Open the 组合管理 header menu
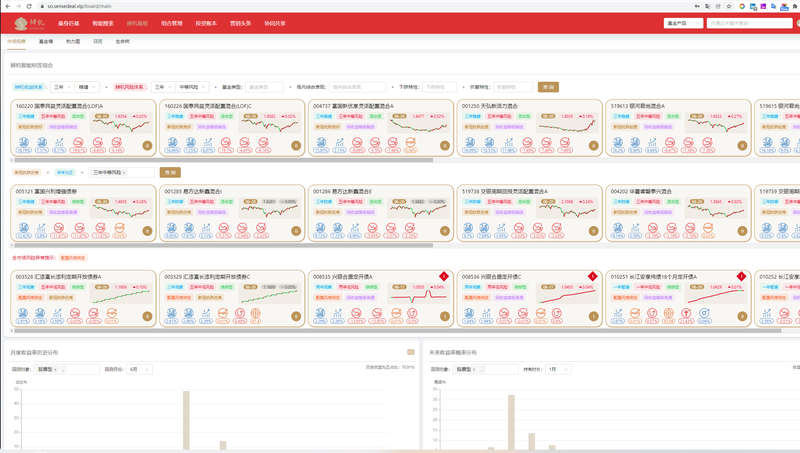 coord(171,23)
